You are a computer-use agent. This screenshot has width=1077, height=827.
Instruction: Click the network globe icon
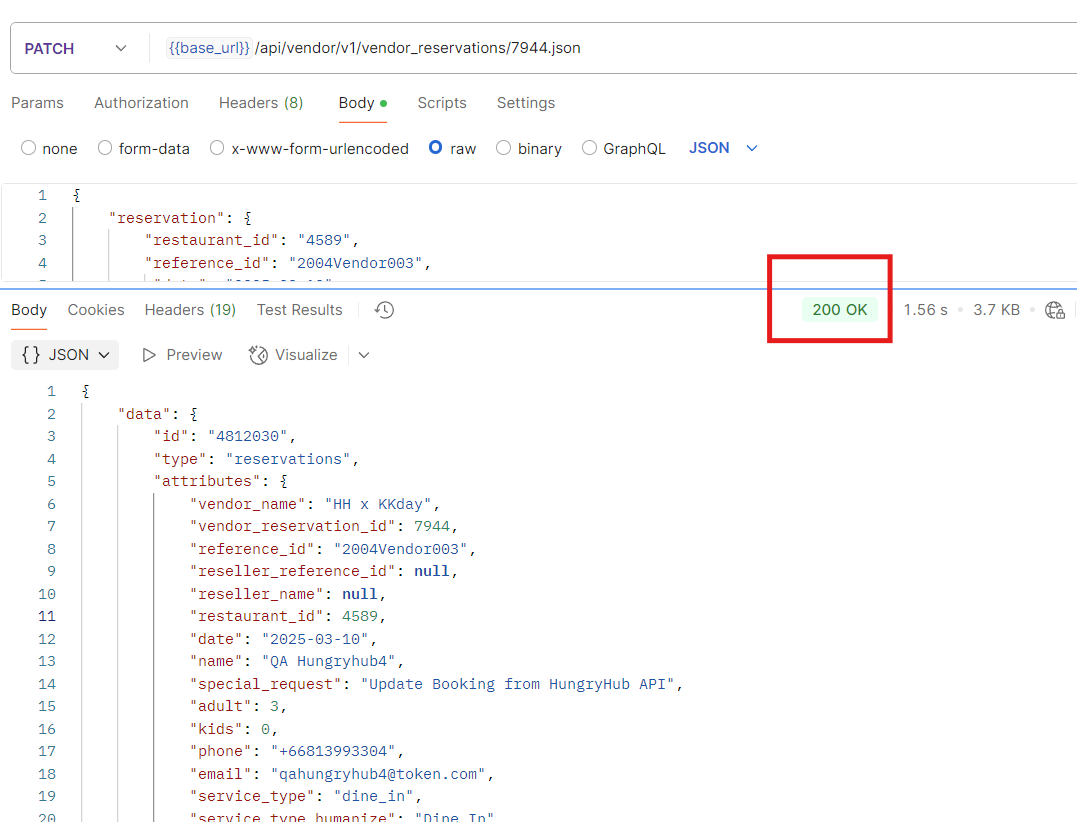[1054, 310]
